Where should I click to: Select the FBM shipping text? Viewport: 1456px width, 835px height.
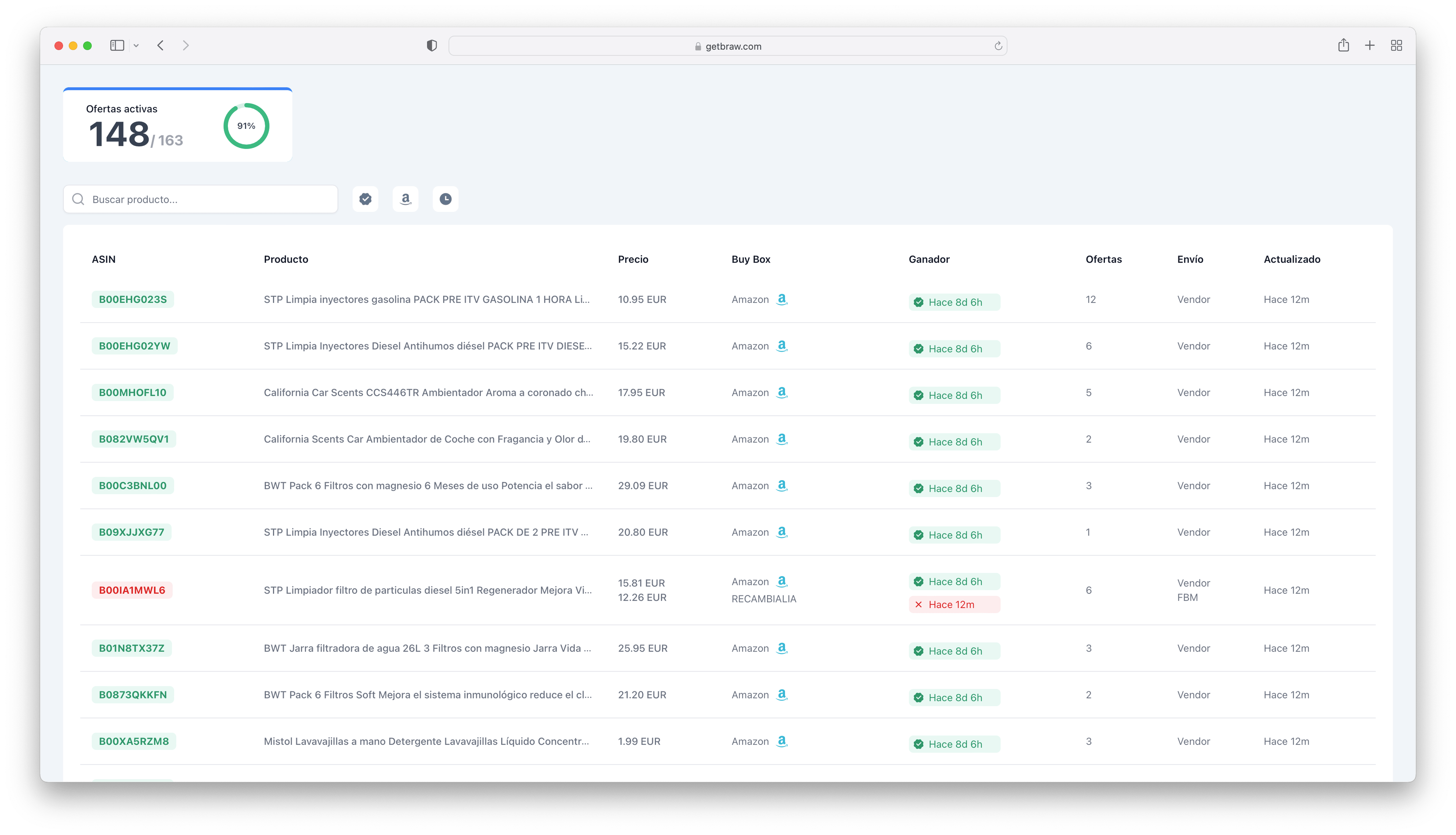[x=1187, y=597]
